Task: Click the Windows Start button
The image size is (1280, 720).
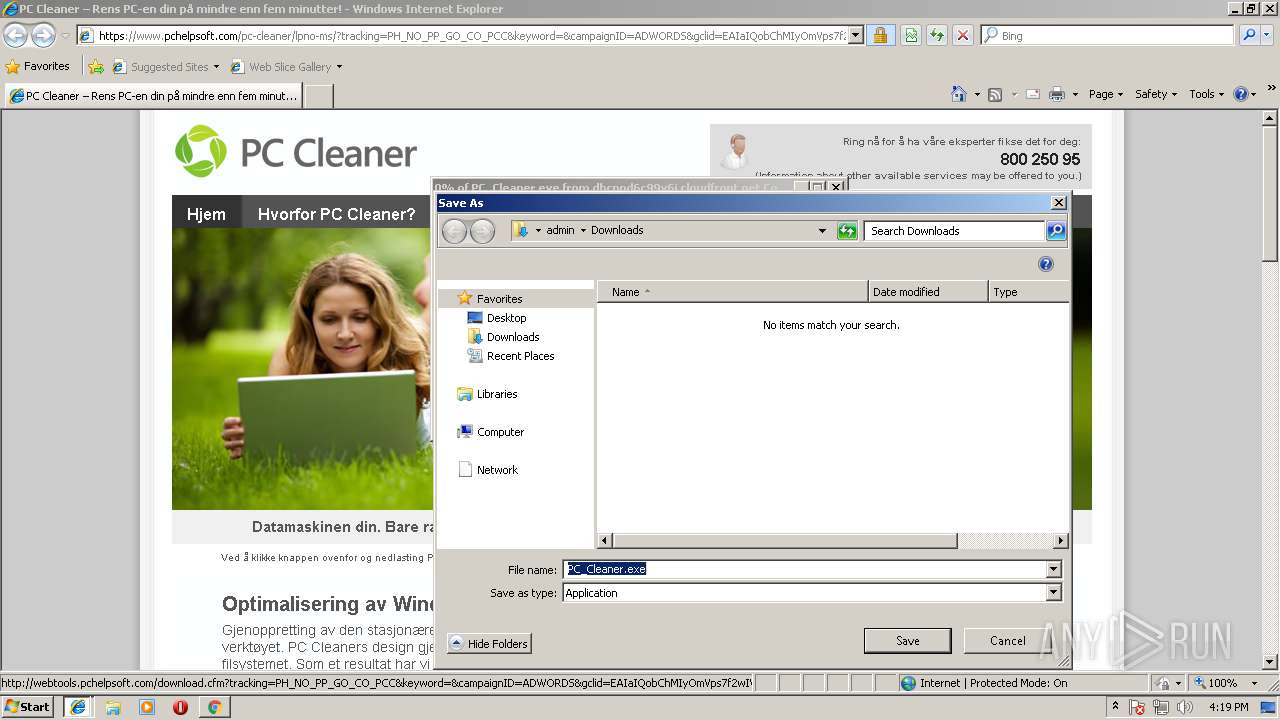Action: [x=28, y=707]
